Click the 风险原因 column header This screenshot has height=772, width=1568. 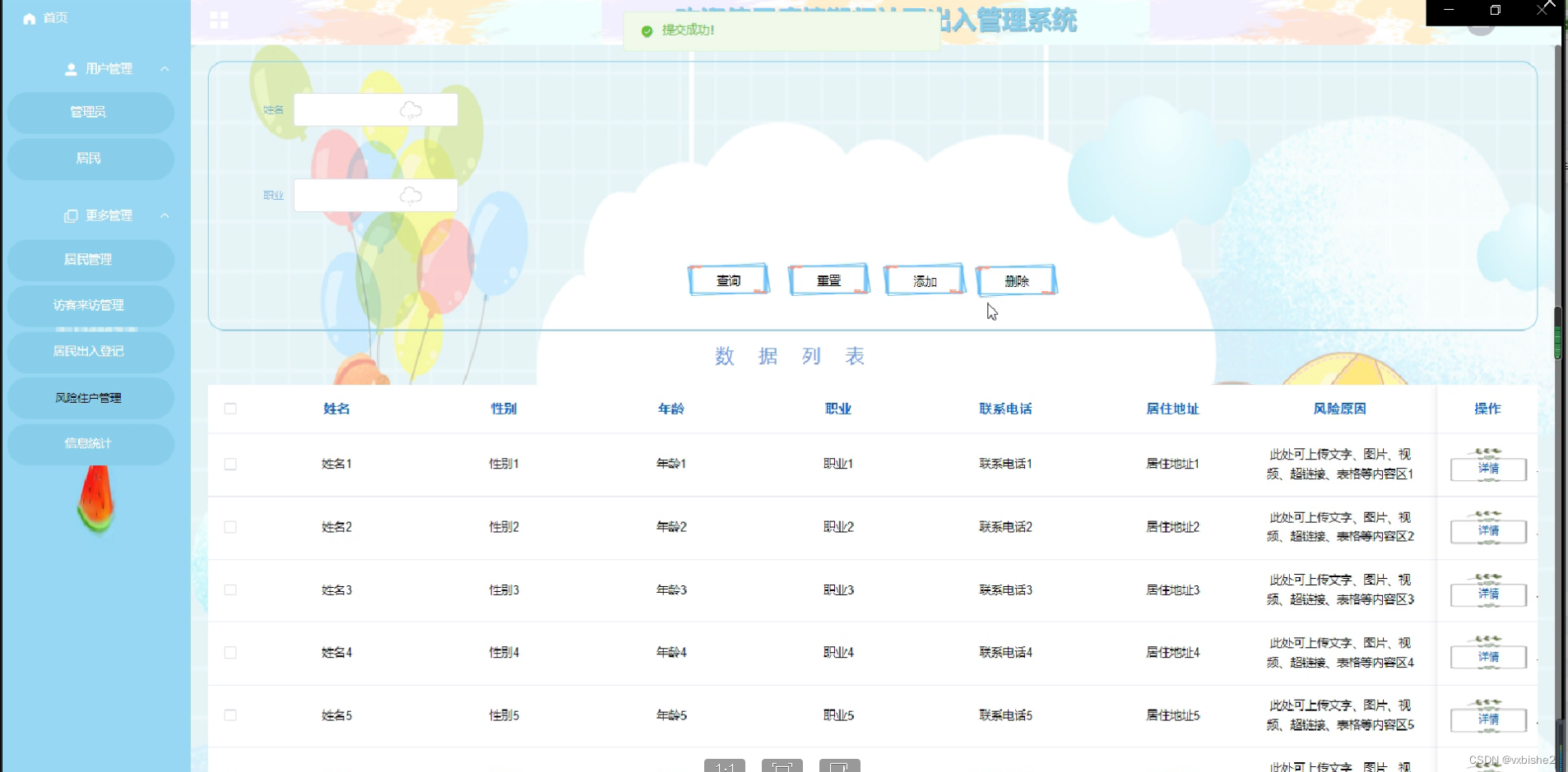click(x=1339, y=409)
